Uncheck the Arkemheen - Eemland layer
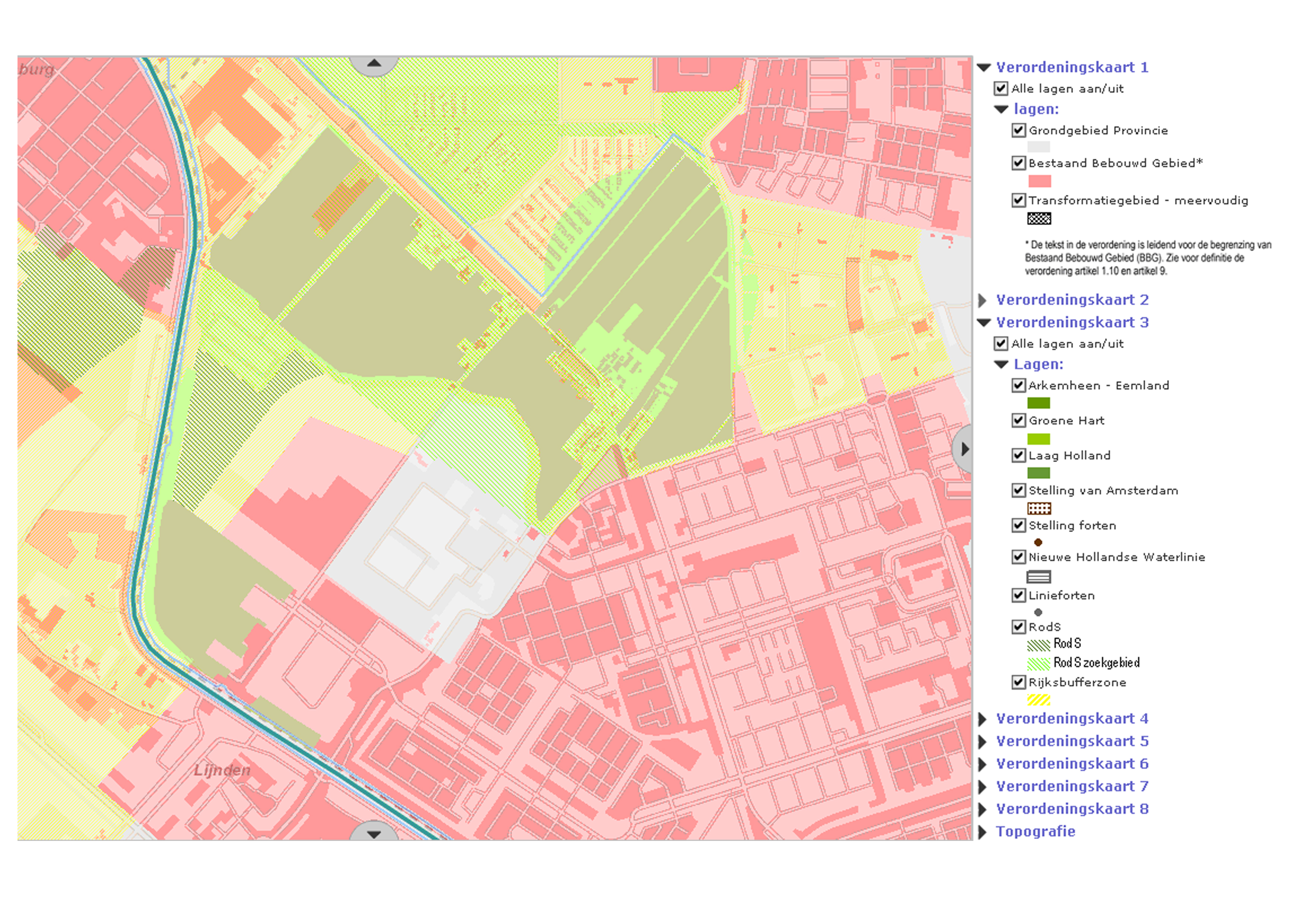Viewport: 1307px width, 924px height. coord(1018,385)
